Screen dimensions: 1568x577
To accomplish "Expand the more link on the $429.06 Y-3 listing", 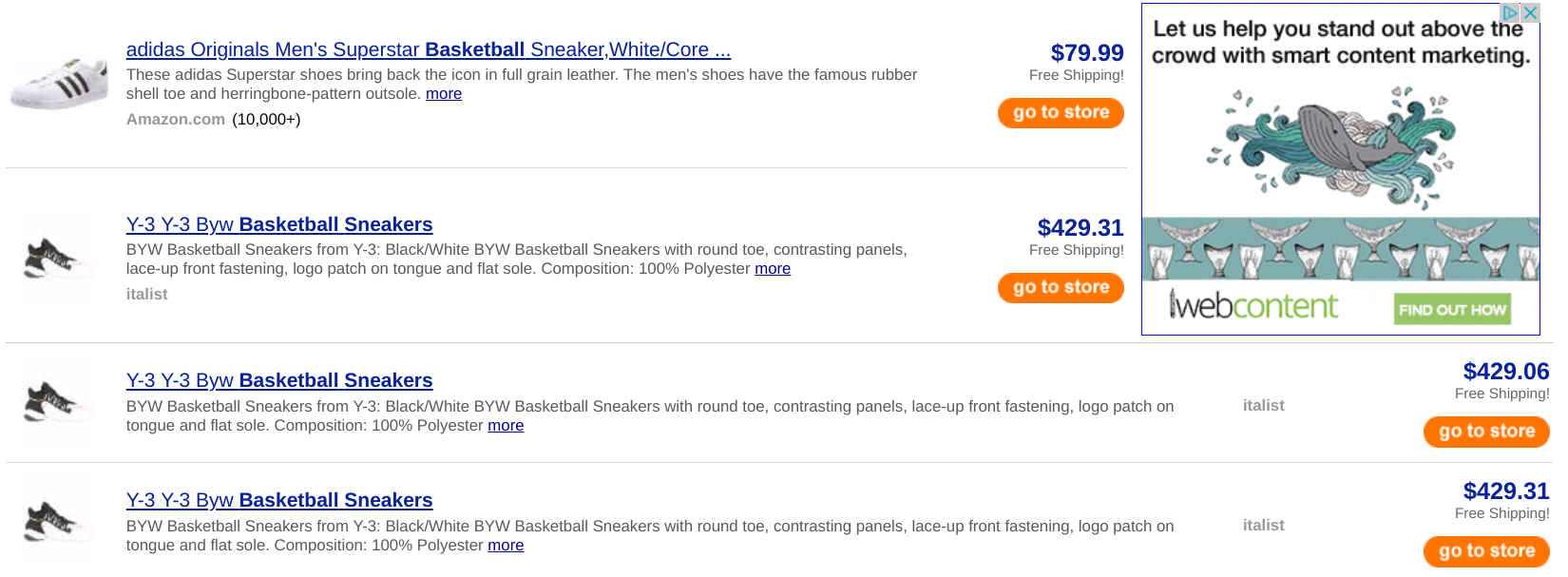I will tap(506, 425).
